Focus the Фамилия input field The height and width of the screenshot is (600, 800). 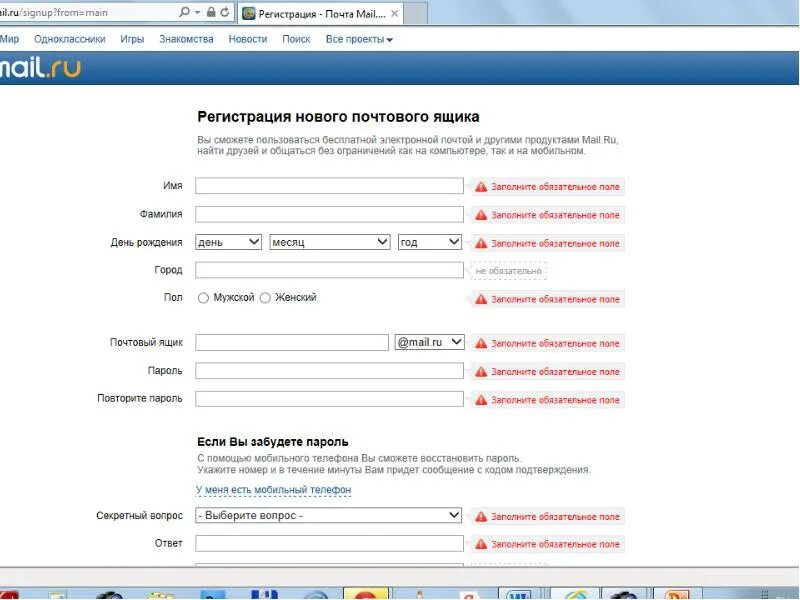pos(329,214)
